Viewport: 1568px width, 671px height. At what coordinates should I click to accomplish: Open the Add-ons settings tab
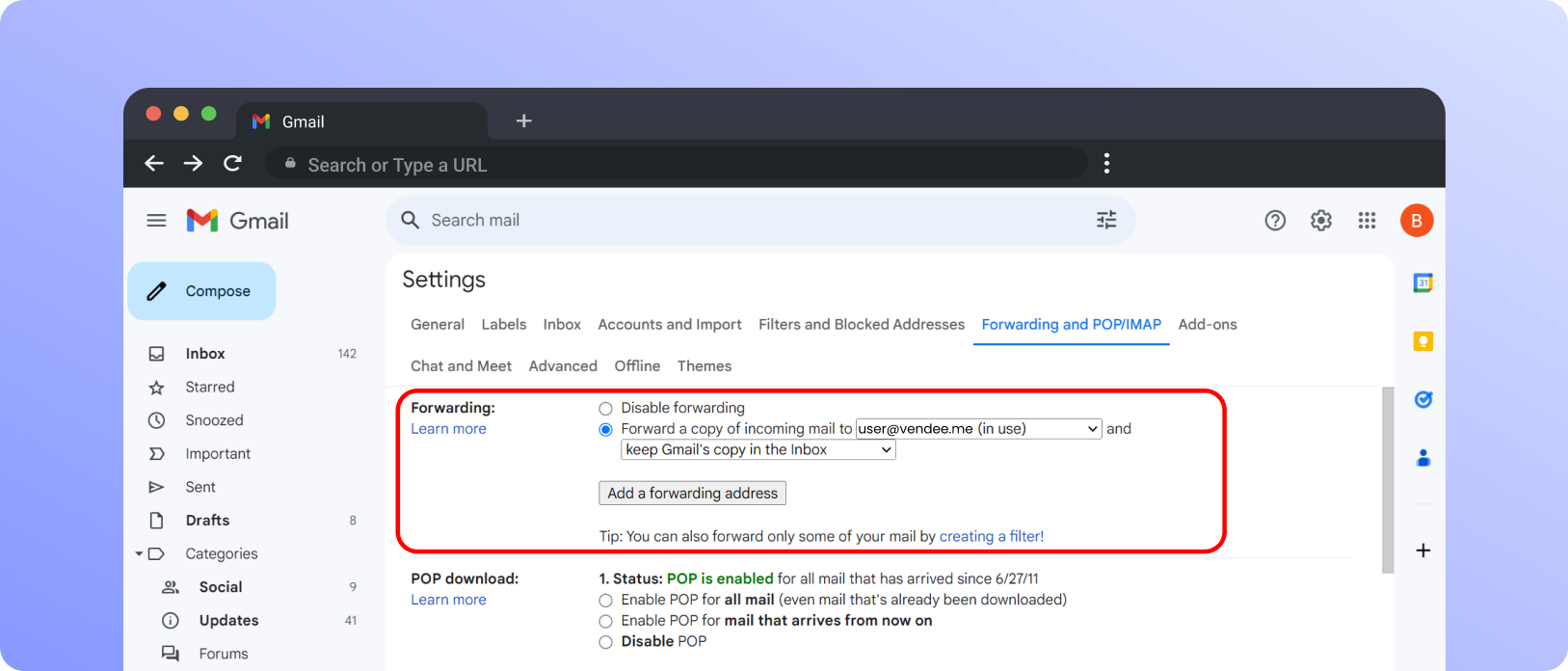point(1208,325)
